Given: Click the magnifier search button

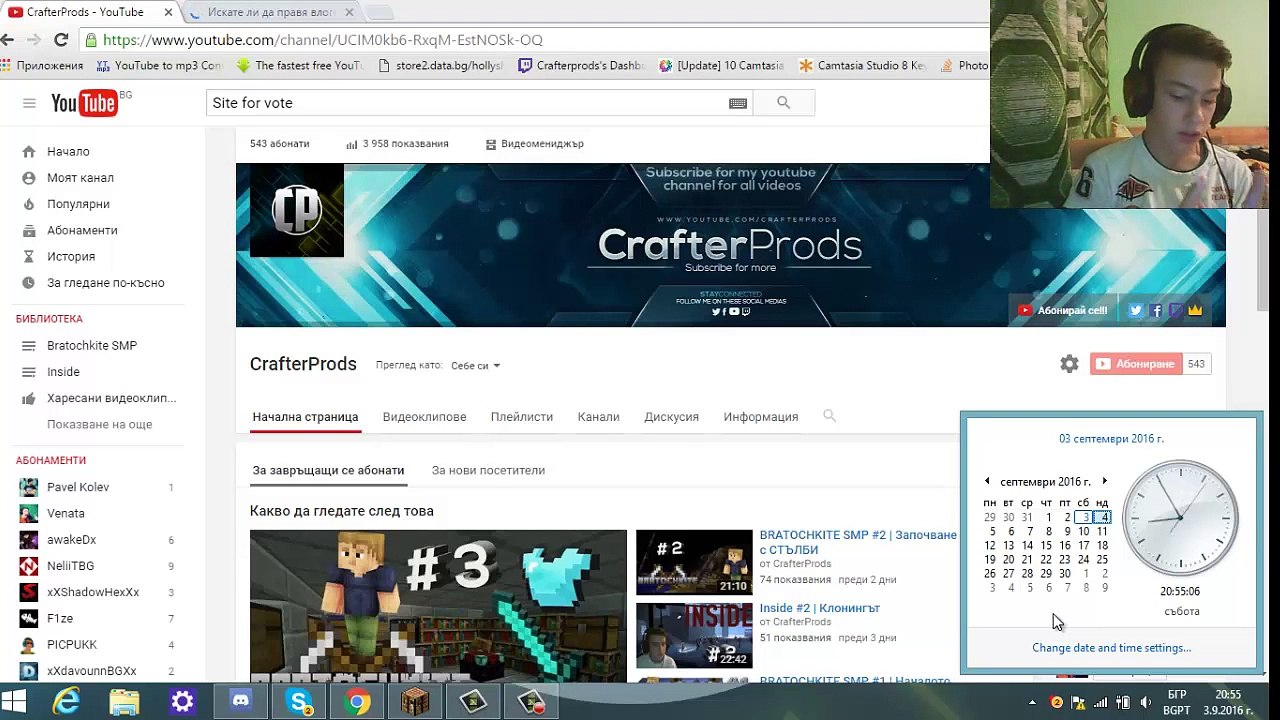Looking at the screenshot, I should 783,103.
